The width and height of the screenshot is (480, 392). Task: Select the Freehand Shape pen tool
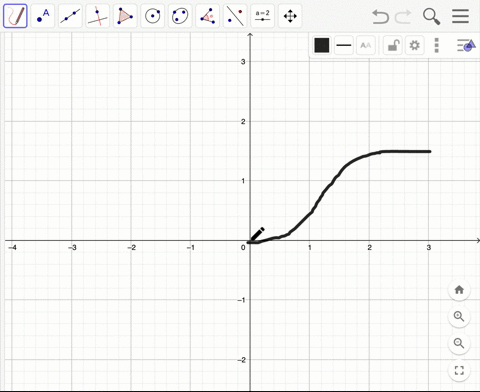tap(15, 16)
